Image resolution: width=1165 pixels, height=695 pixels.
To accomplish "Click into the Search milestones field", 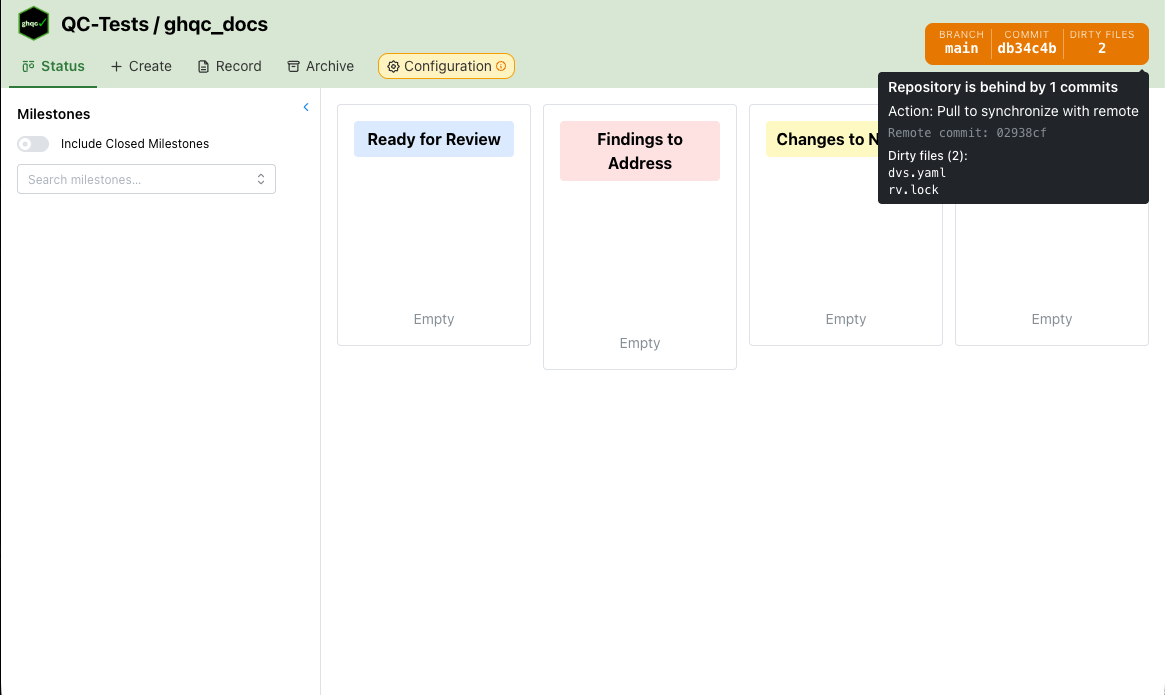I will [135, 180].
